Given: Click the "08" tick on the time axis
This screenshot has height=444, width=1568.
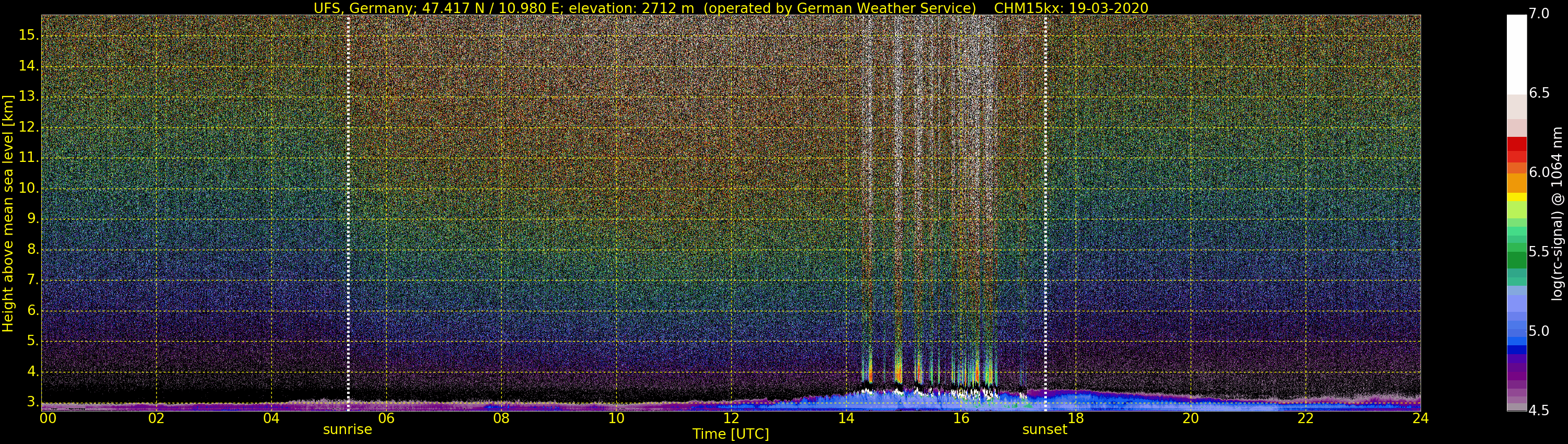Looking at the screenshot, I should click(501, 418).
